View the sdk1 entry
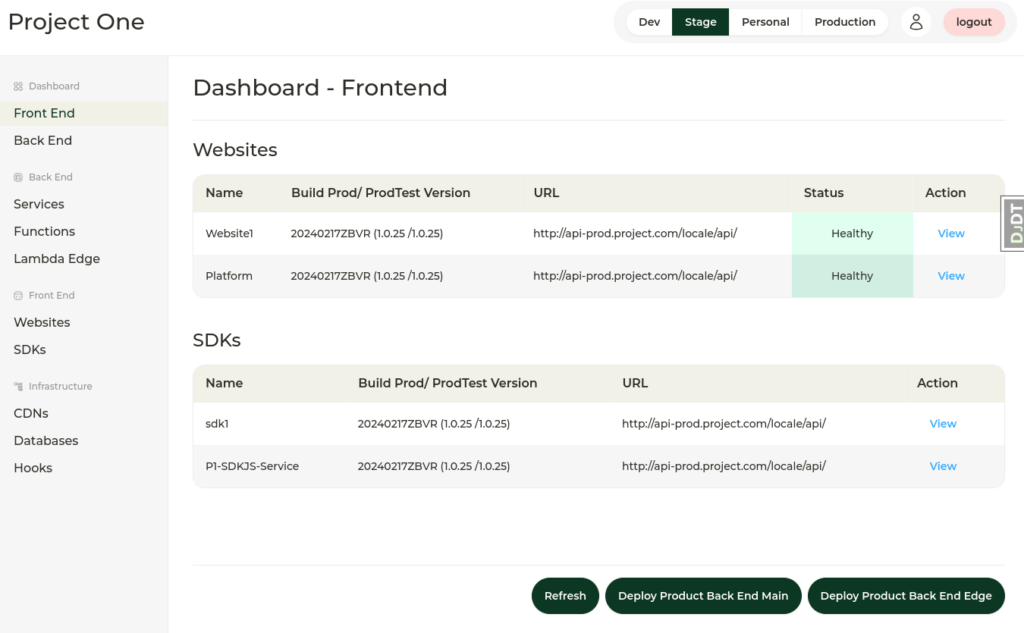Screen dimensions: 1024x633 click(x=943, y=424)
